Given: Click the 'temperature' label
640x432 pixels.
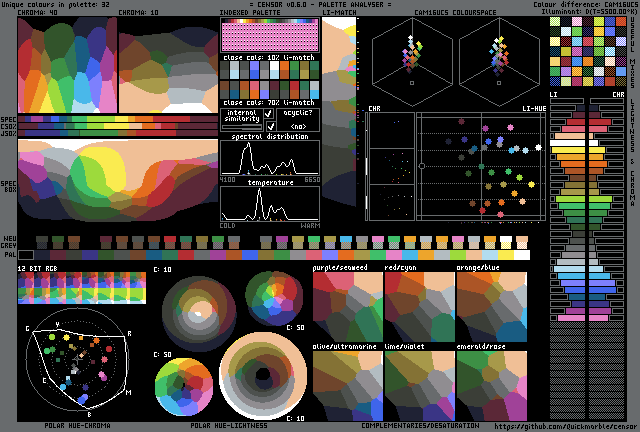Looking at the screenshot, I should coord(271,182).
